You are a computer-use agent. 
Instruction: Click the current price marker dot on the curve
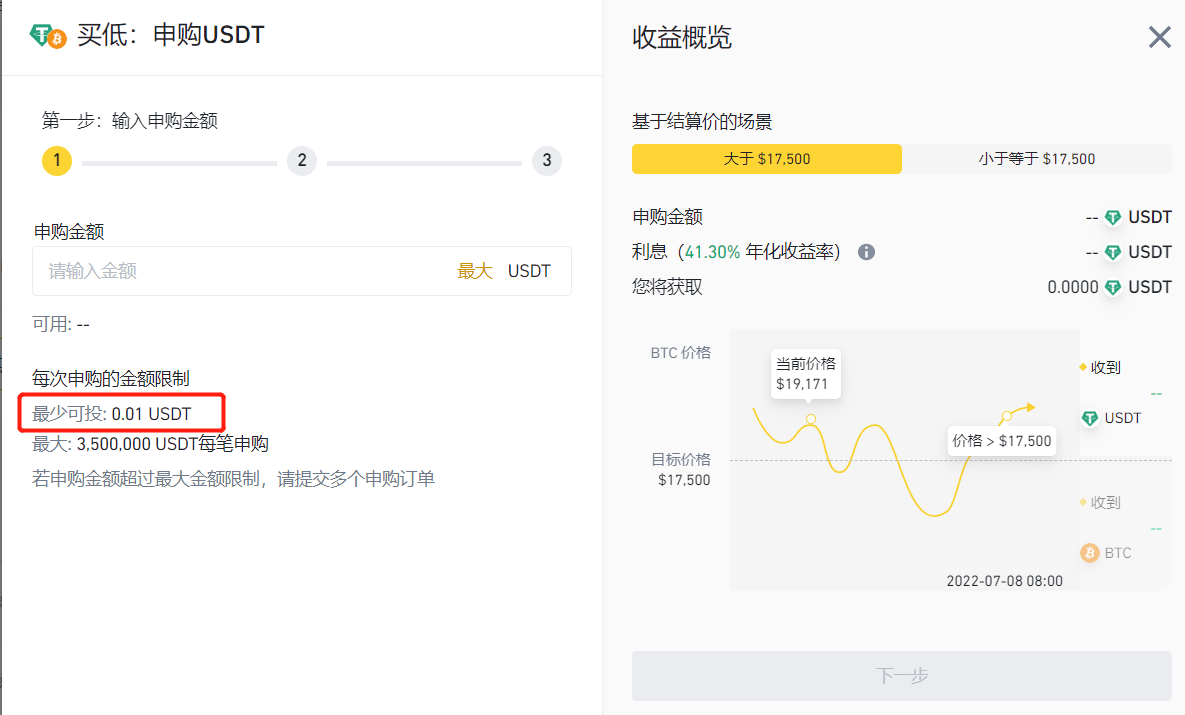pos(810,419)
